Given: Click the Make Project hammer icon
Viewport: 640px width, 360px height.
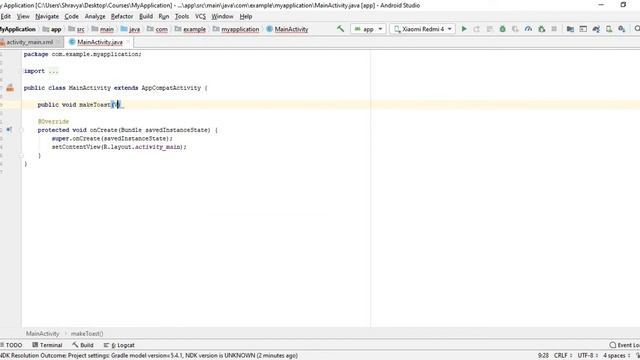Looking at the screenshot, I should pos(340,29).
